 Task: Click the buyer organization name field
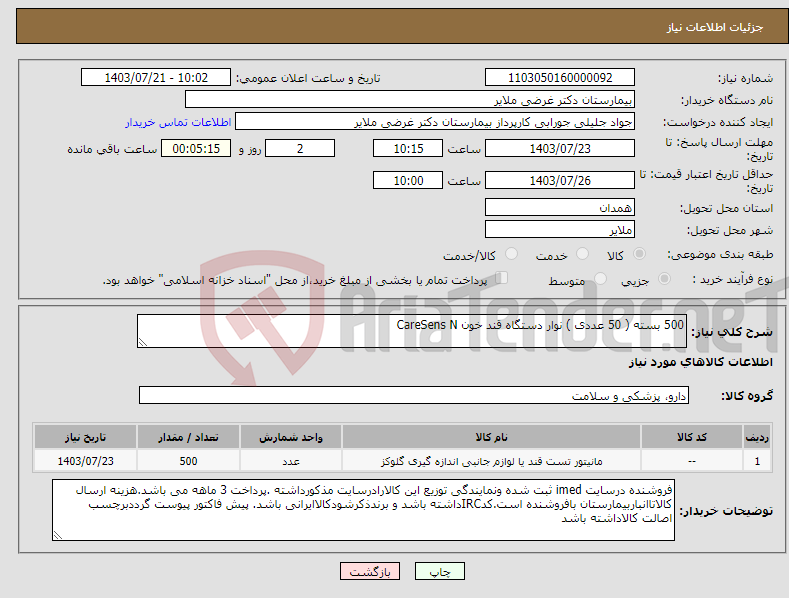(x=410, y=100)
